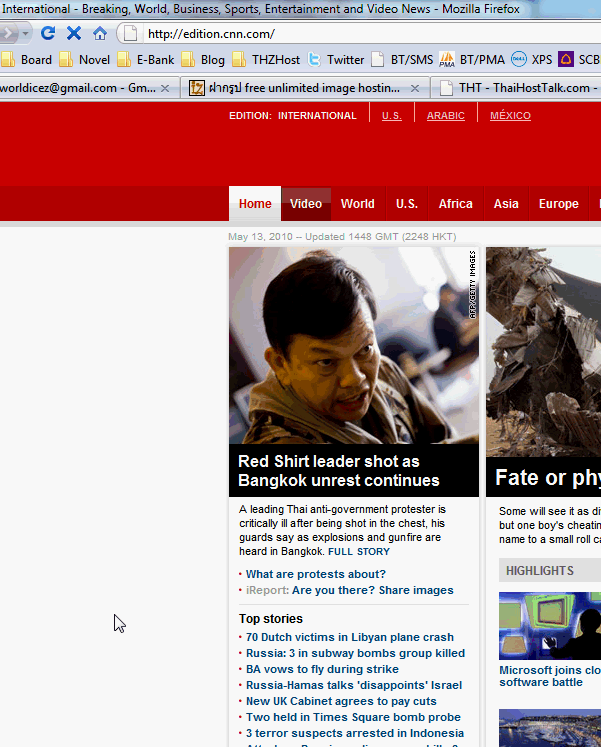Open the plane wreckage photo
The height and width of the screenshot is (747, 601).
(543, 352)
